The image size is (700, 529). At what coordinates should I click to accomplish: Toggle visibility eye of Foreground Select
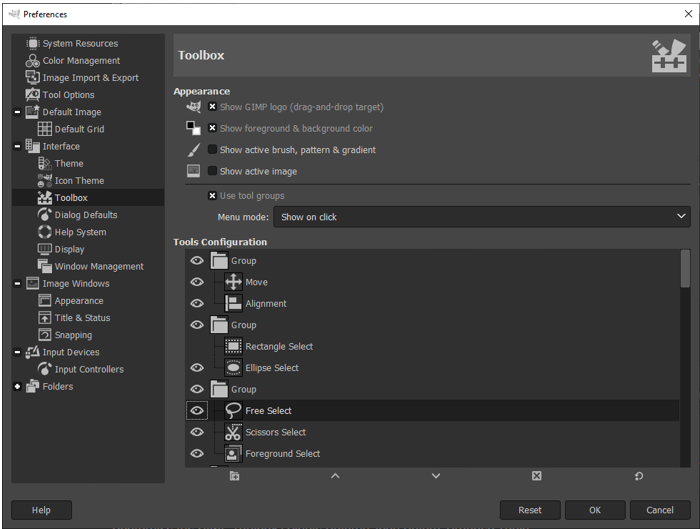click(x=197, y=454)
